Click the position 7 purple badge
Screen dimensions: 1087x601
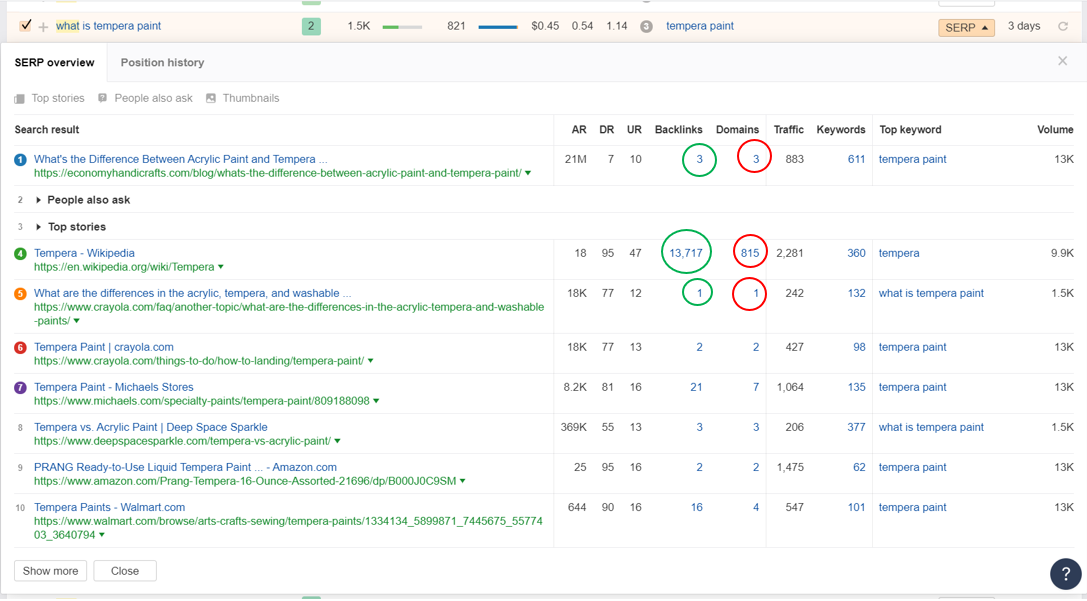20,387
